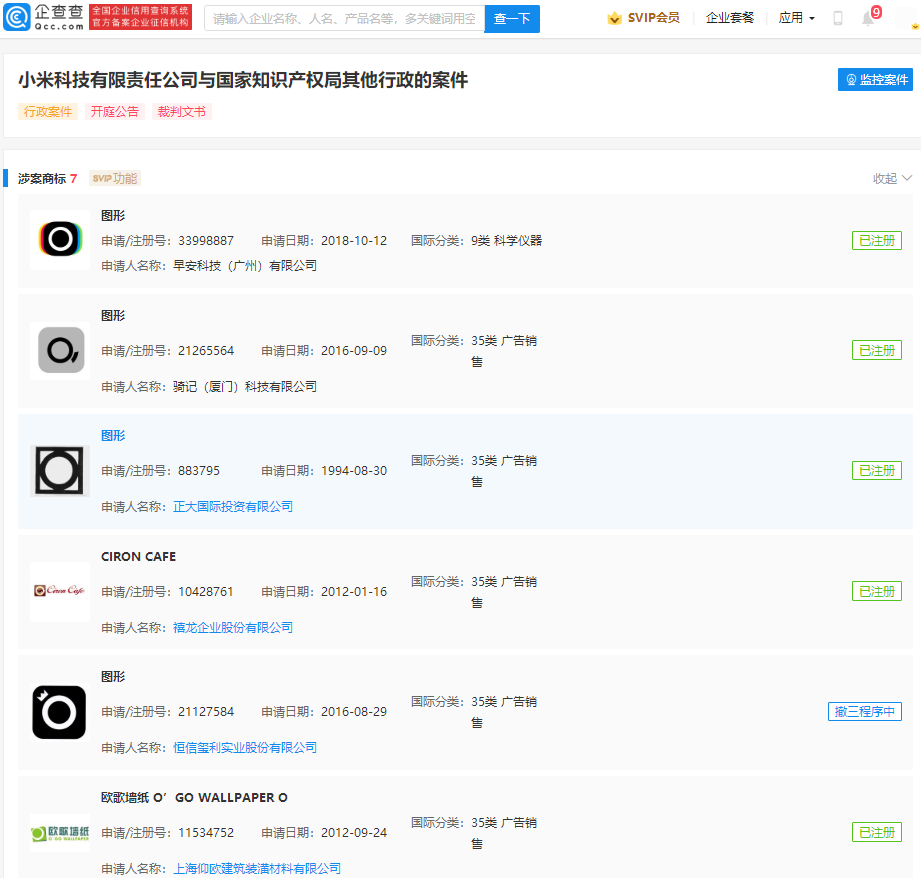Select the 裁判文书 tag
The width and height of the screenshot is (921, 878).
[x=182, y=112]
